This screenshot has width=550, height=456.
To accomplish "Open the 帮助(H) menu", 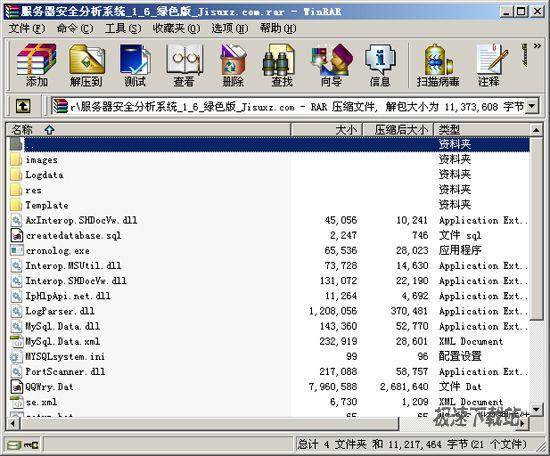I will 278,28.
